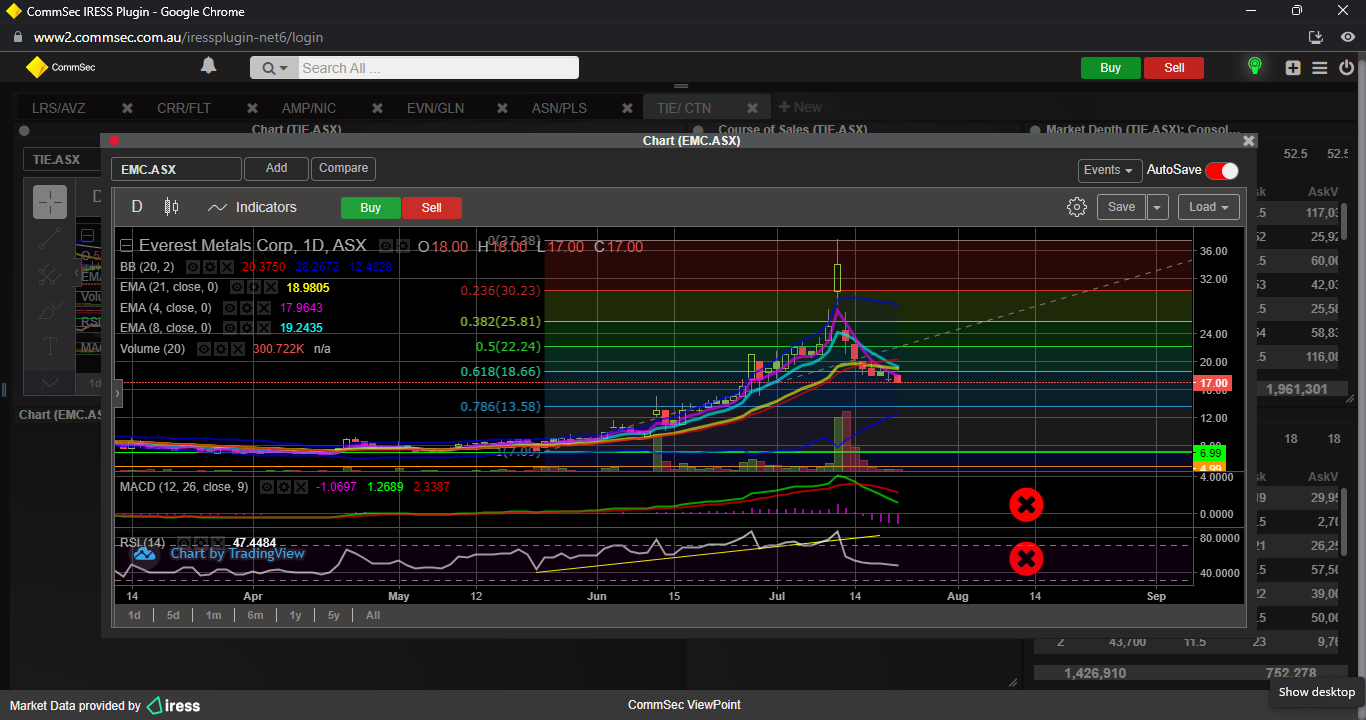Screen dimensions: 1366x720
Task: Open the D timeframe interval selector
Action: tap(137, 207)
